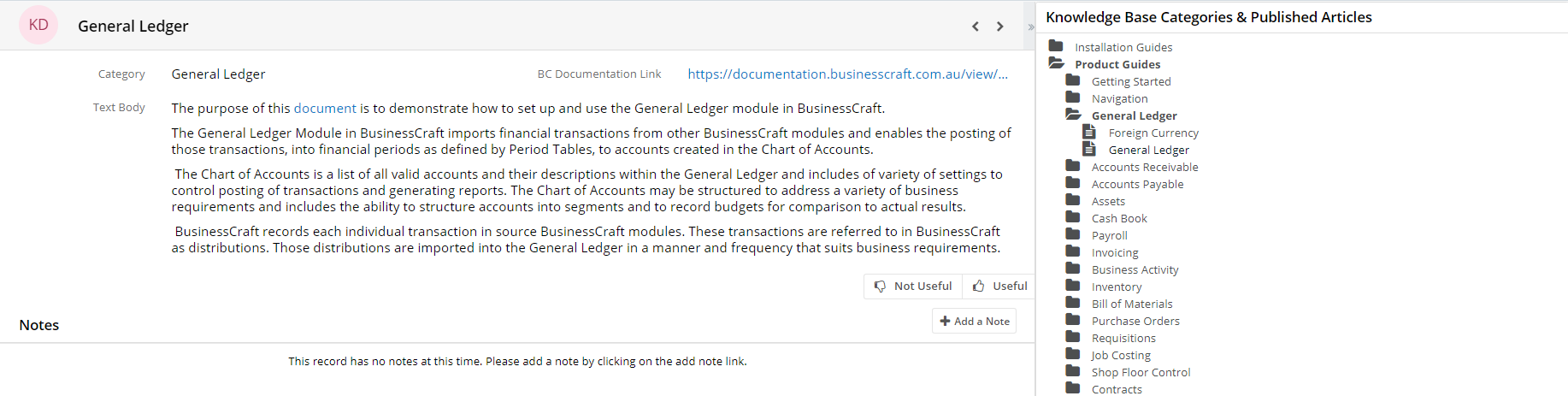The width and height of the screenshot is (1568, 396).
Task: Mark the article as Not Useful
Action: tap(913, 287)
